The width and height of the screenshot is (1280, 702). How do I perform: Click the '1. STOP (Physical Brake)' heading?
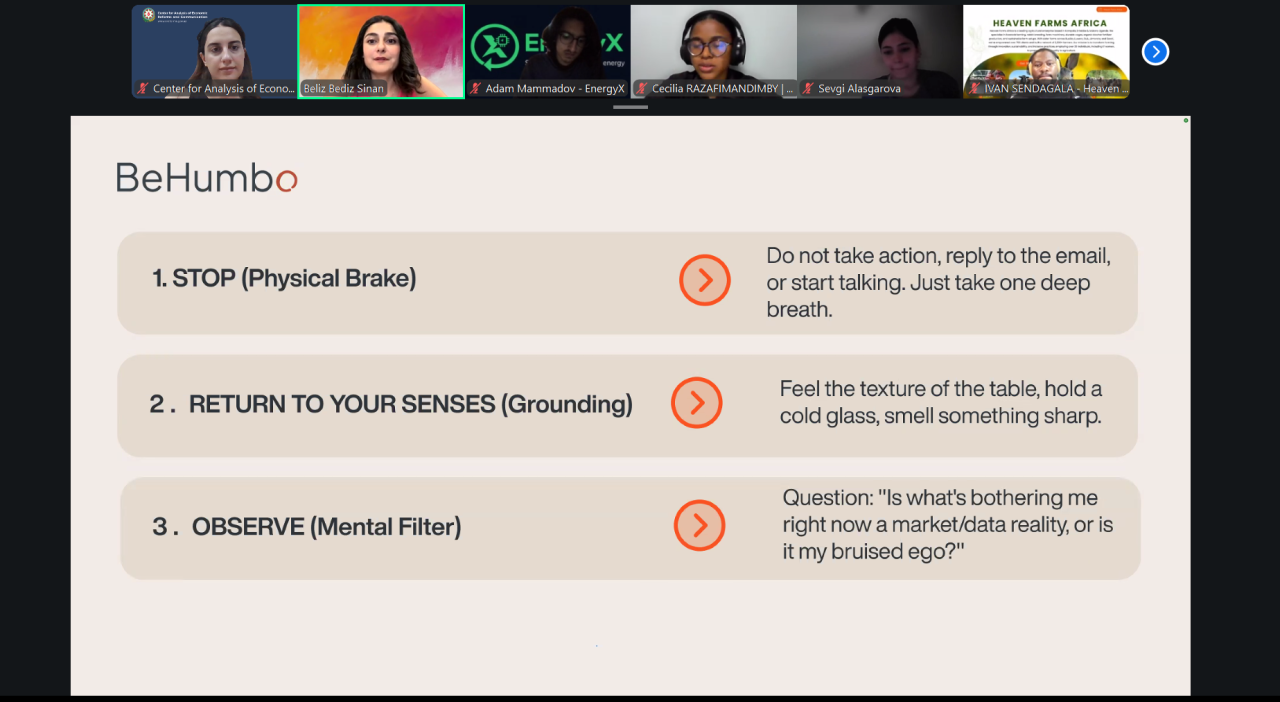284,278
